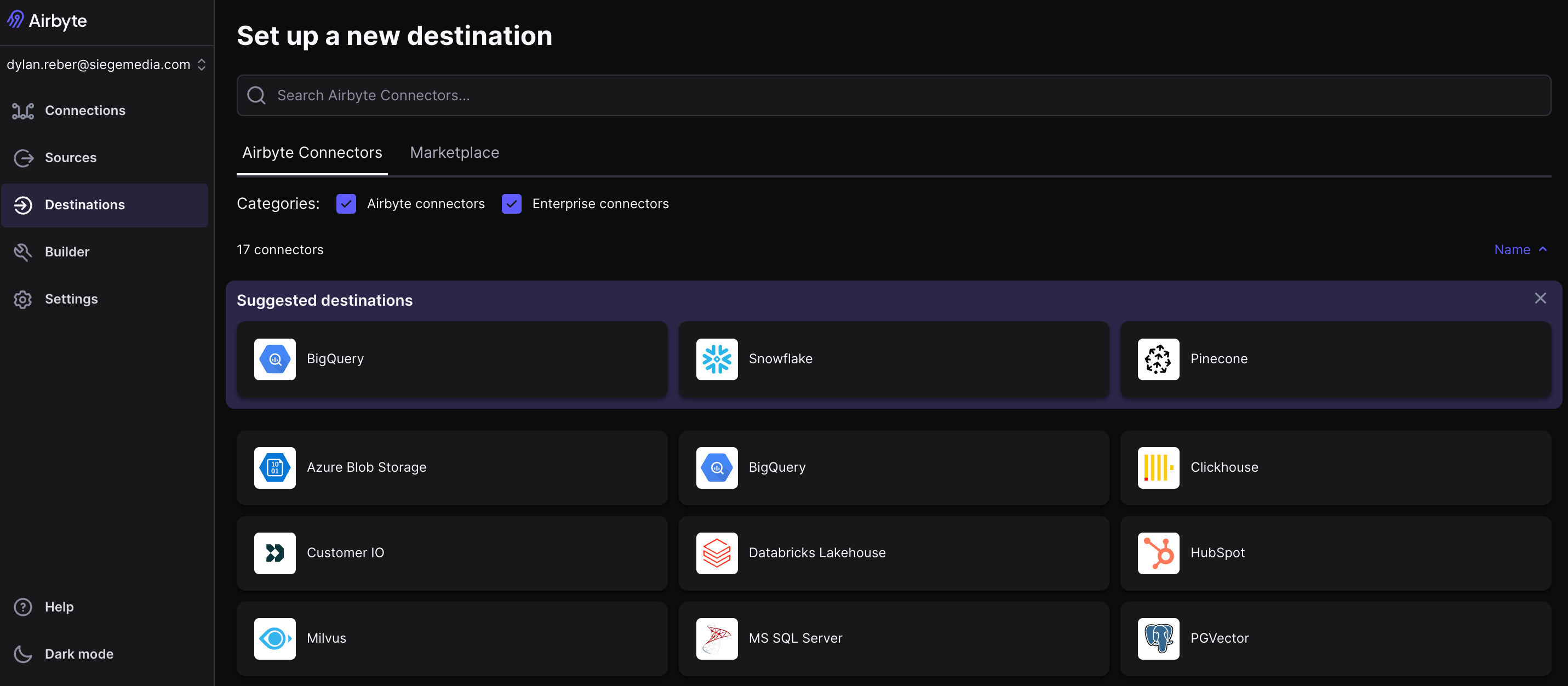Screen dimensions: 1568x686
Task: Choose the Pinecone connector icon
Action: click(x=1158, y=359)
